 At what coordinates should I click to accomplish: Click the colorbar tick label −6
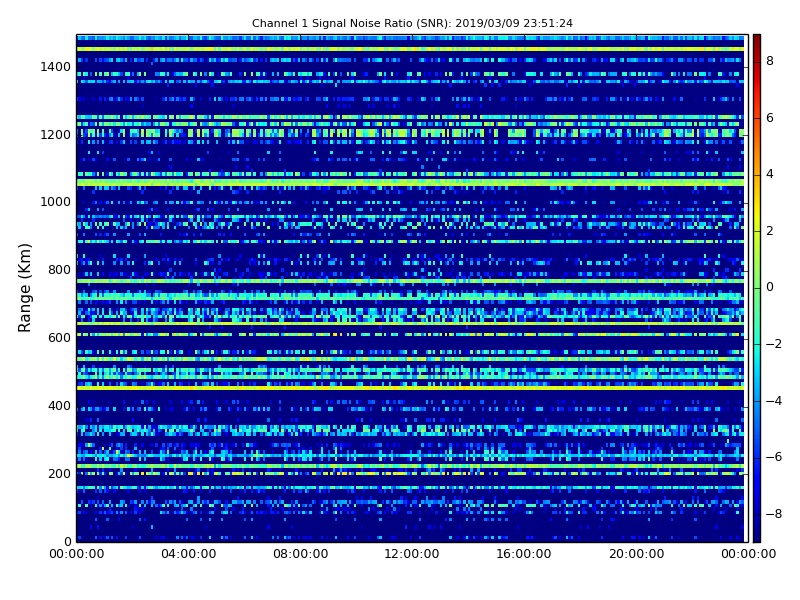click(x=774, y=457)
